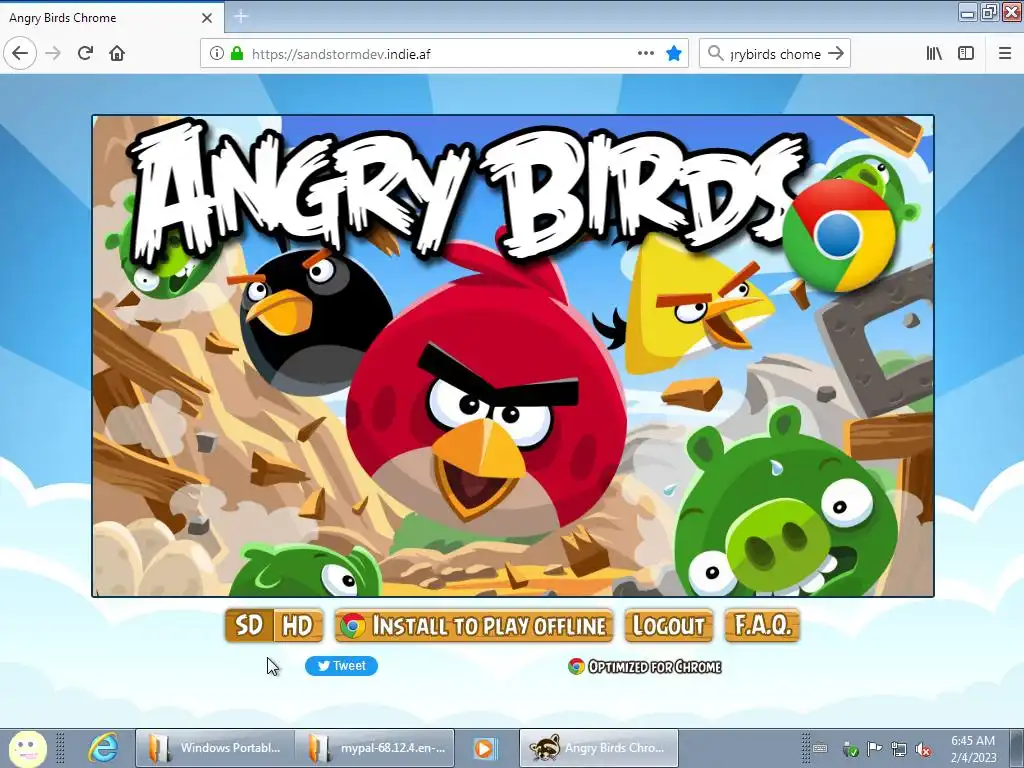The image size is (1024, 768).
Task: Open mypal-68.12.4 taskbar window
Action: [x=374, y=748]
